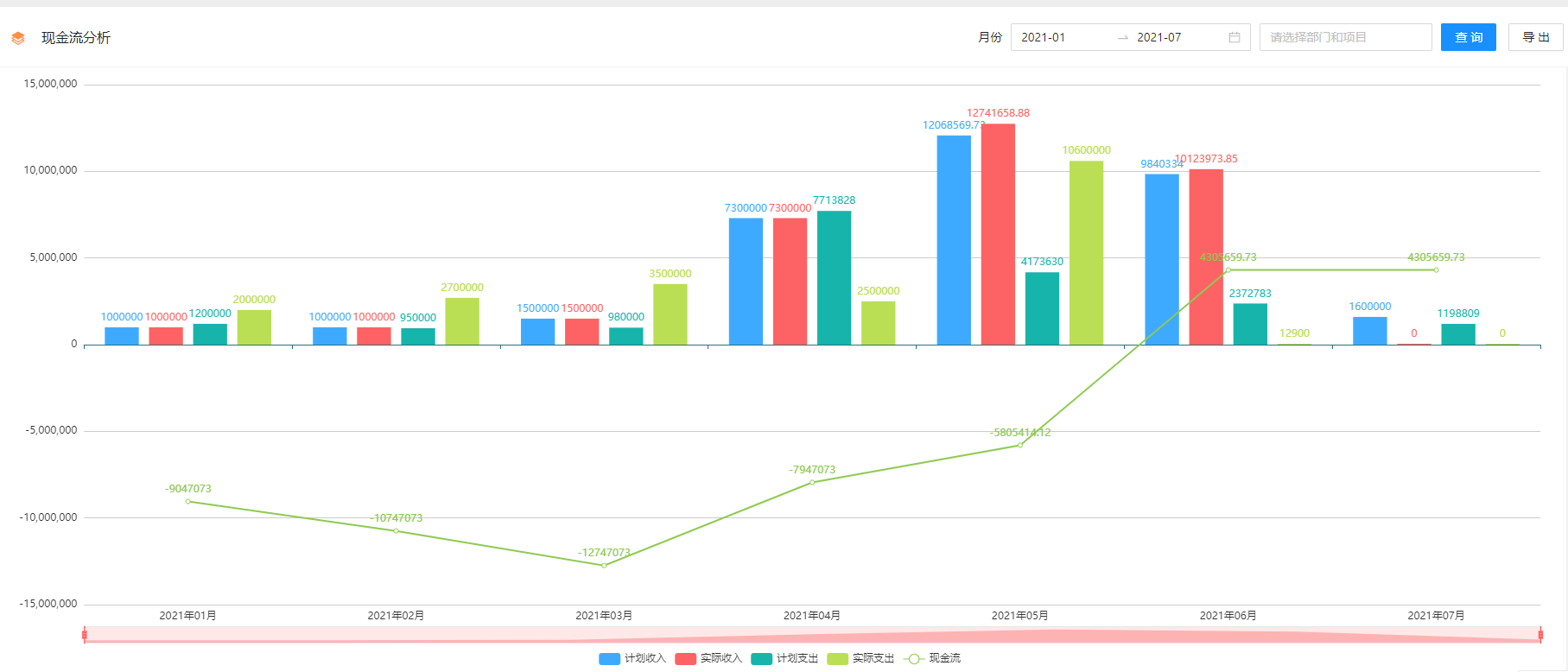Toggle the 实际支出 legend series
1568x672 pixels.
860,658
